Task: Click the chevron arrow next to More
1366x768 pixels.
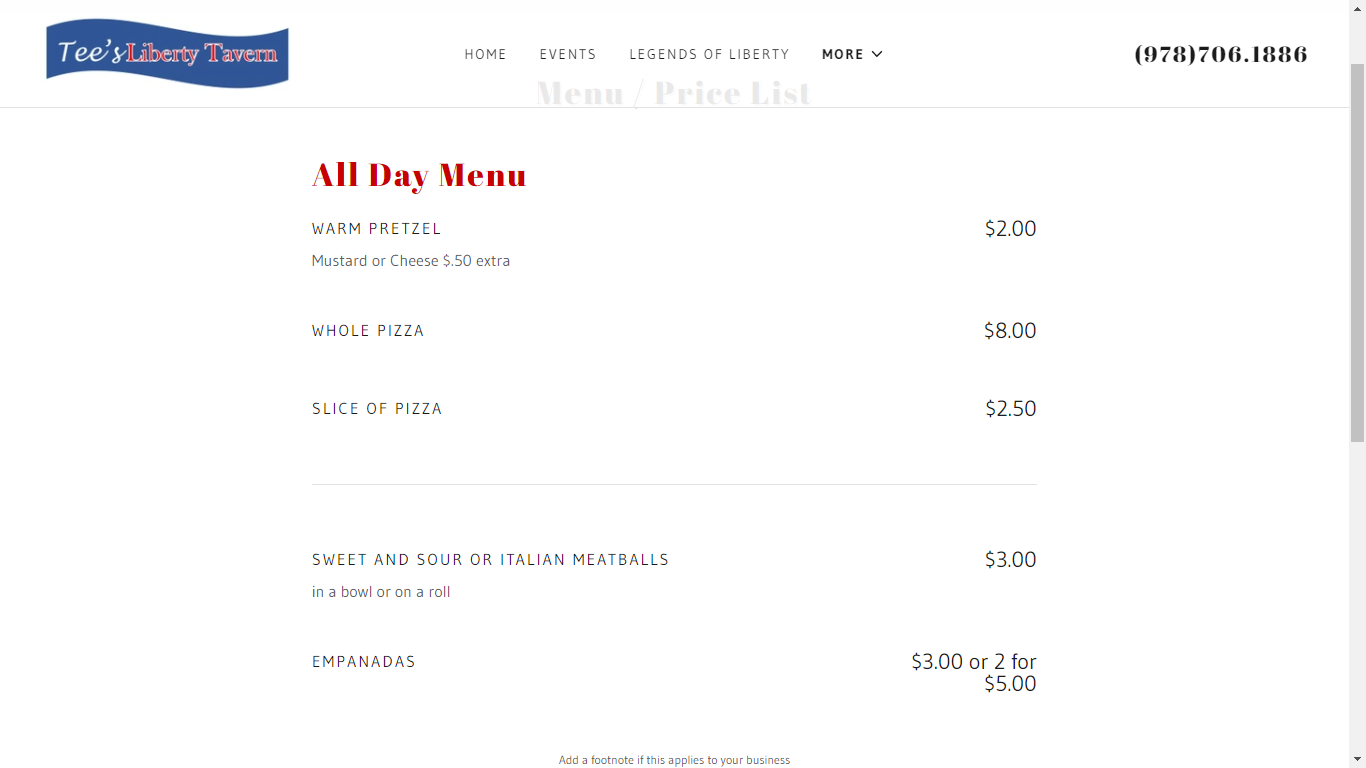Action: [877, 54]
